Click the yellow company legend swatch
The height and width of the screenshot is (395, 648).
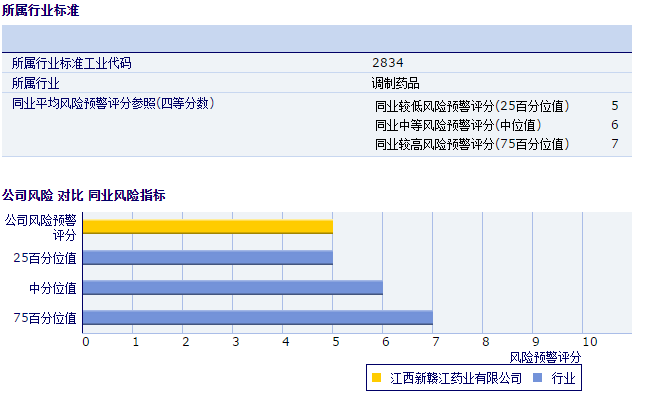pos(376,378)
